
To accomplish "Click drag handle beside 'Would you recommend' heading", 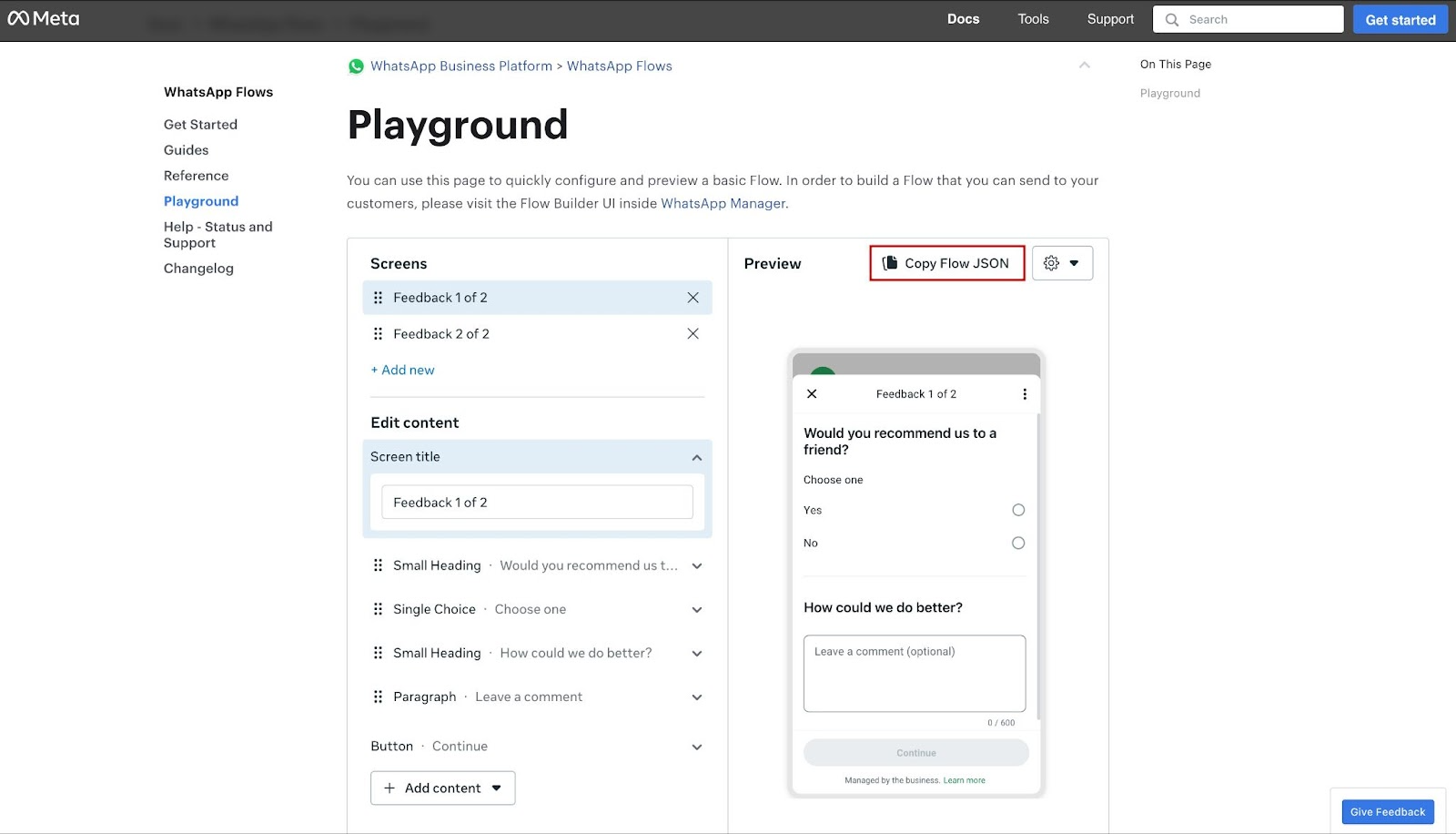I will coord(378,565).
